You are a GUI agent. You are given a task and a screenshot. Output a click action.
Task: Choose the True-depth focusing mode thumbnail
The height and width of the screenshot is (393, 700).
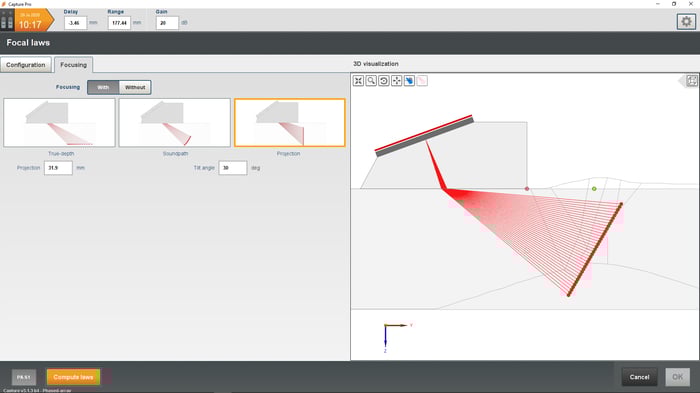[59, 123]
